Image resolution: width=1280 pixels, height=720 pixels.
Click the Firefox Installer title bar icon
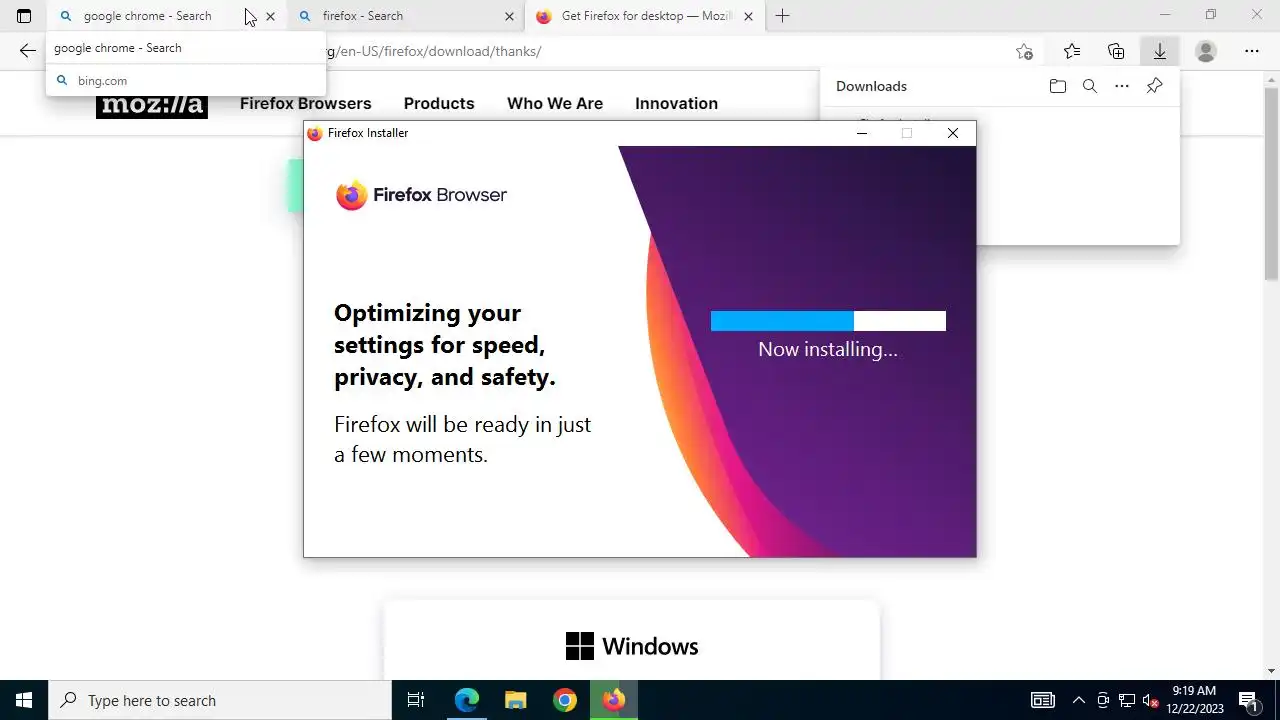315,133
